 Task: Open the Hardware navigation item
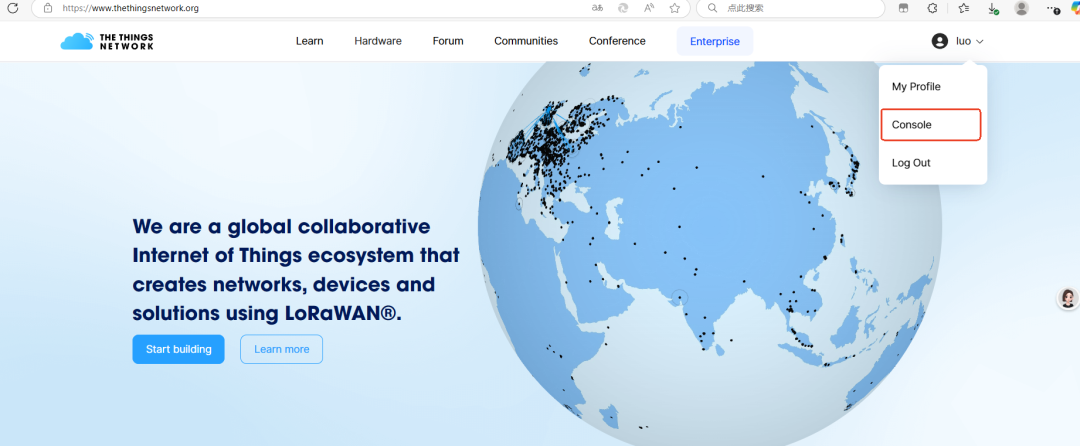point(377,41)
